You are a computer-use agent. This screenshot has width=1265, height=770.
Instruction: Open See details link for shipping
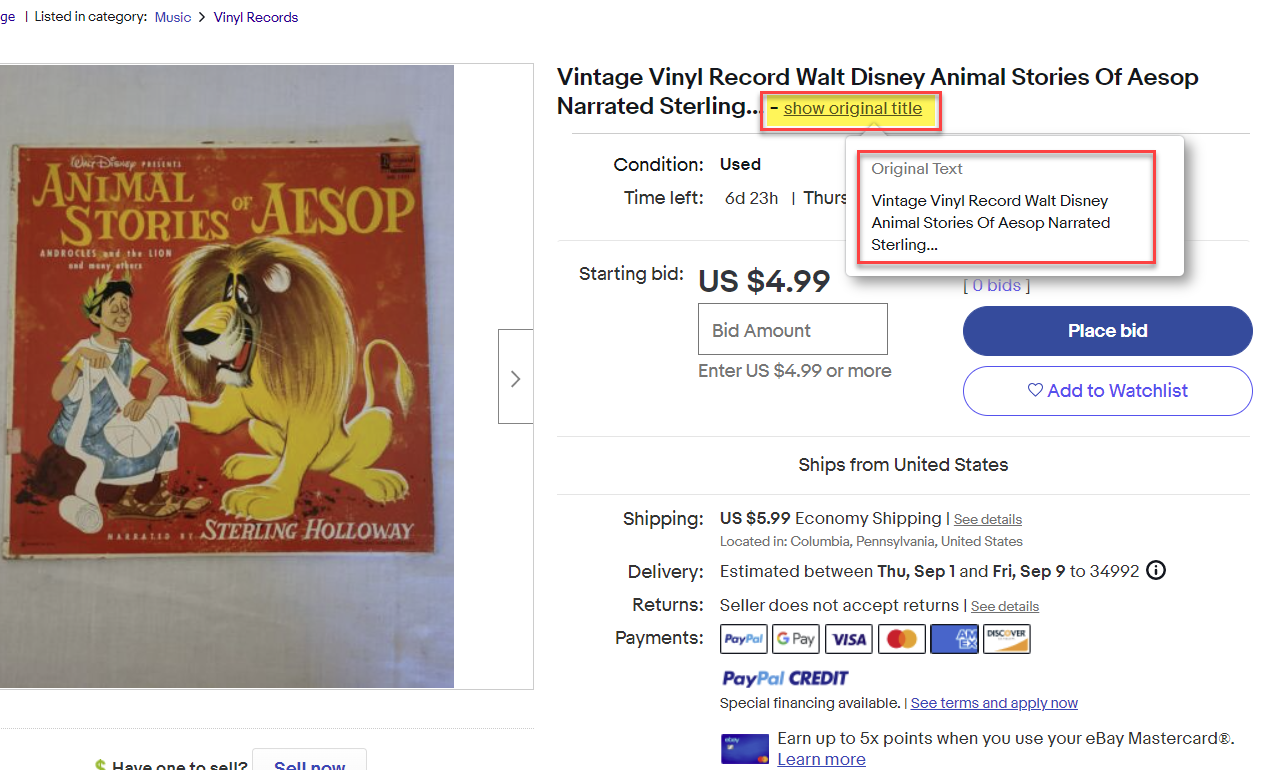tap(988, 520)
